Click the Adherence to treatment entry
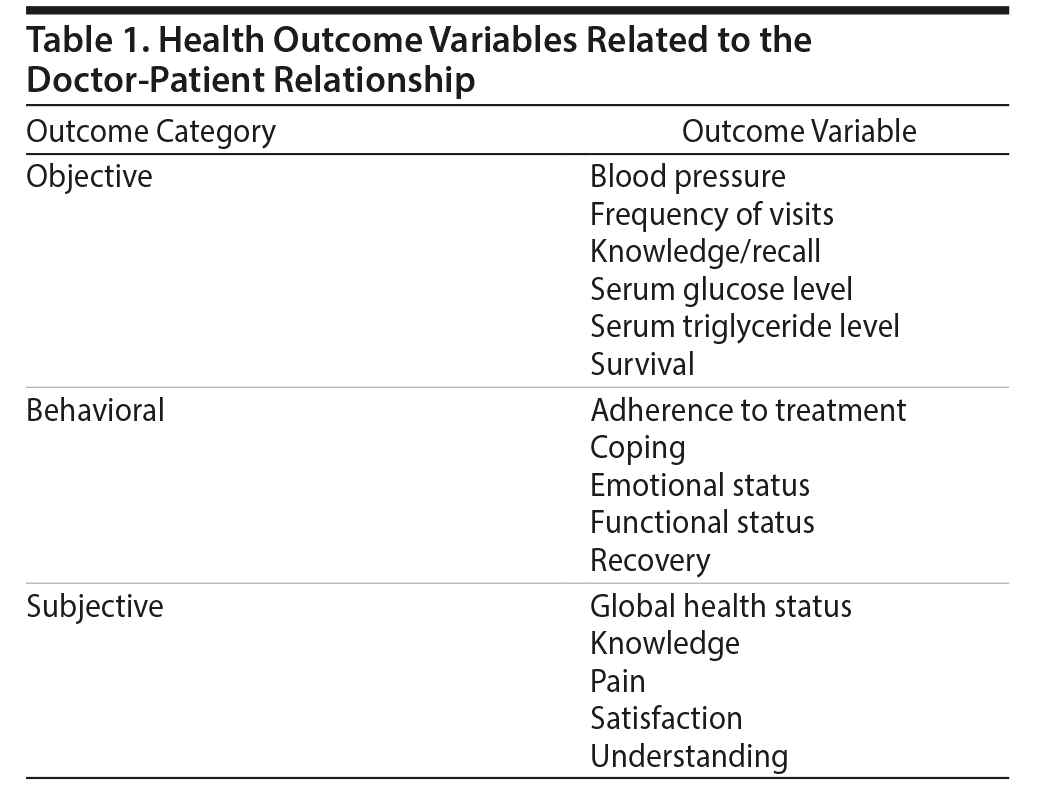Viewport: 1044px width, 796px height. click(748, 410)
